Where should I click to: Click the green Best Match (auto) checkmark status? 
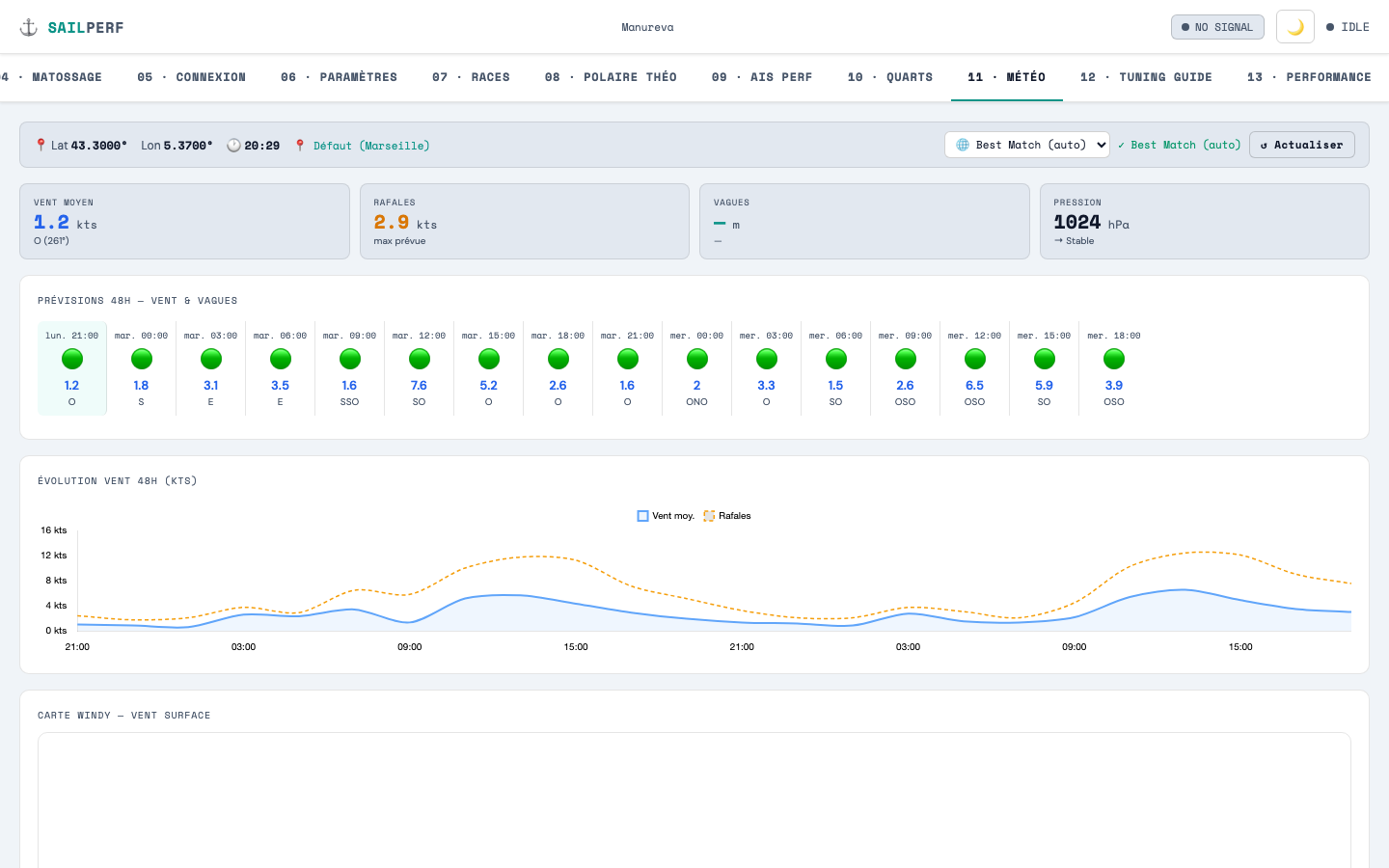tap(1179, 145)
